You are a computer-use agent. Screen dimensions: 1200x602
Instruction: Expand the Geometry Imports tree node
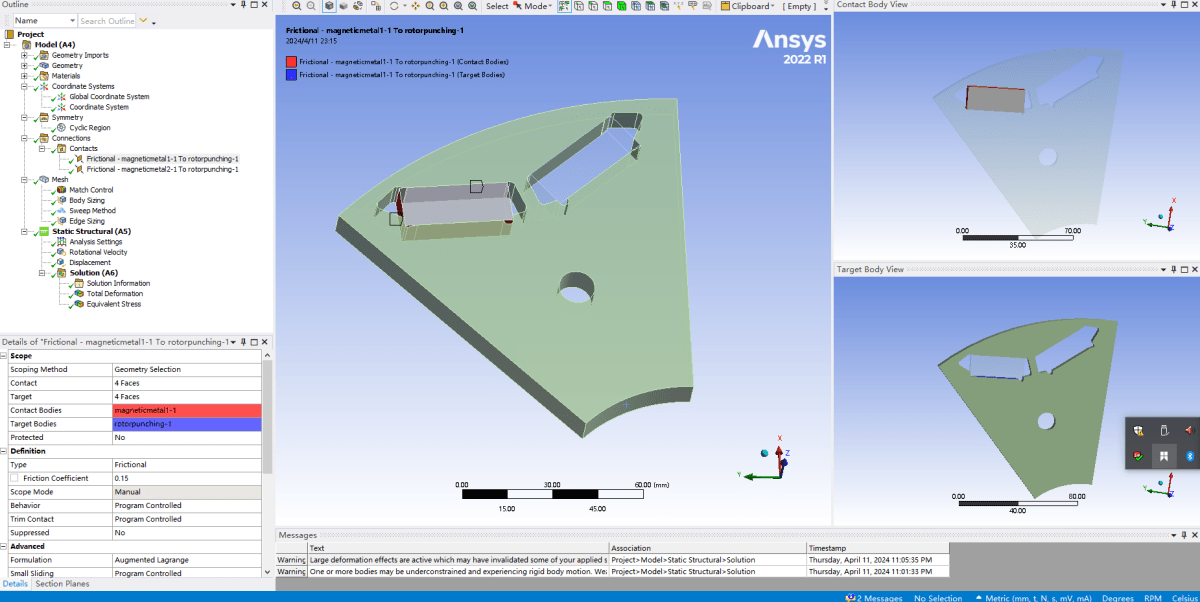coord(24,55)
